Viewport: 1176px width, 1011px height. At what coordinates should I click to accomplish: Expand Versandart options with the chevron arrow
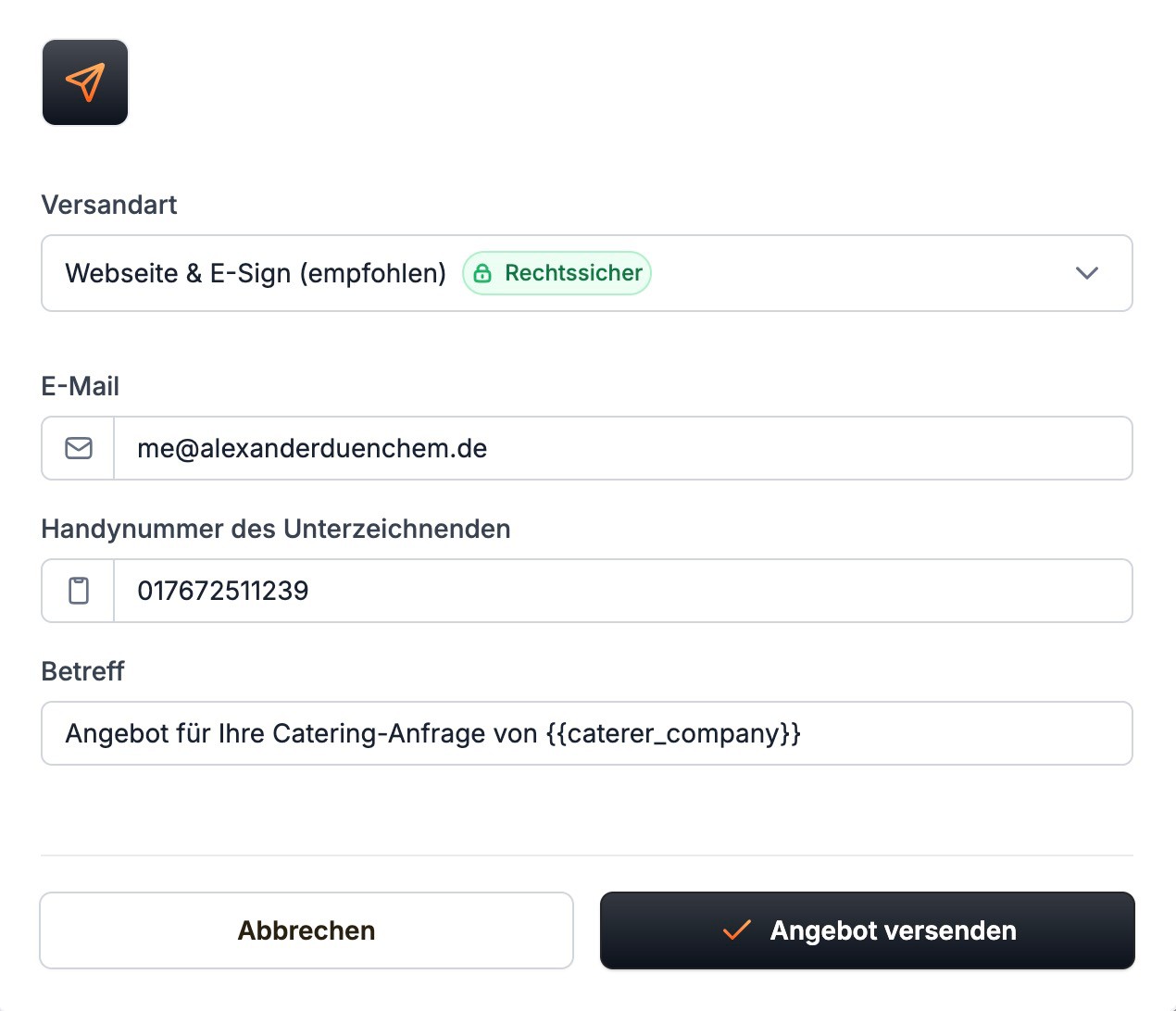pos(1087,273)
